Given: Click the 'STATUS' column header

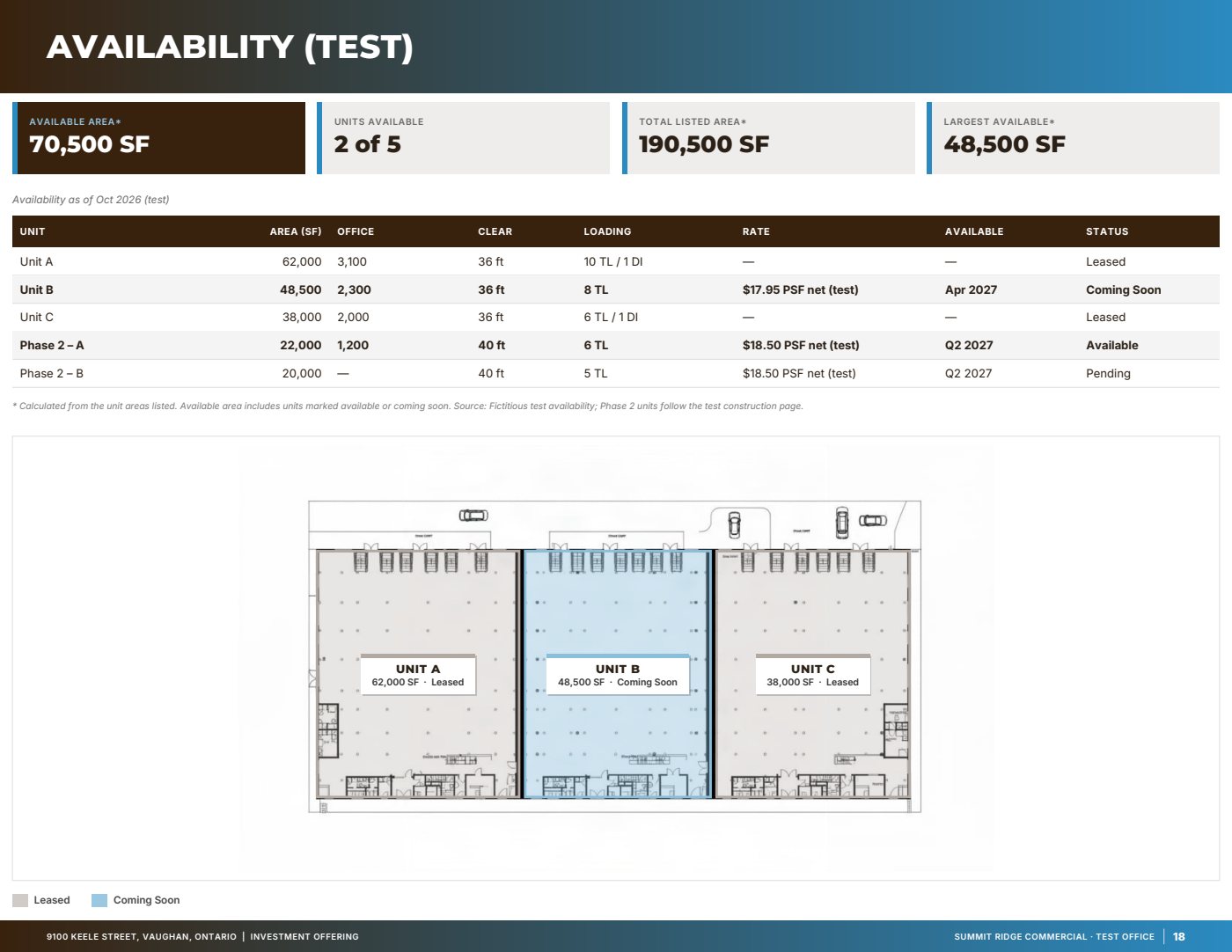Looking at the screenshot, I should [x=1107, y=231].
